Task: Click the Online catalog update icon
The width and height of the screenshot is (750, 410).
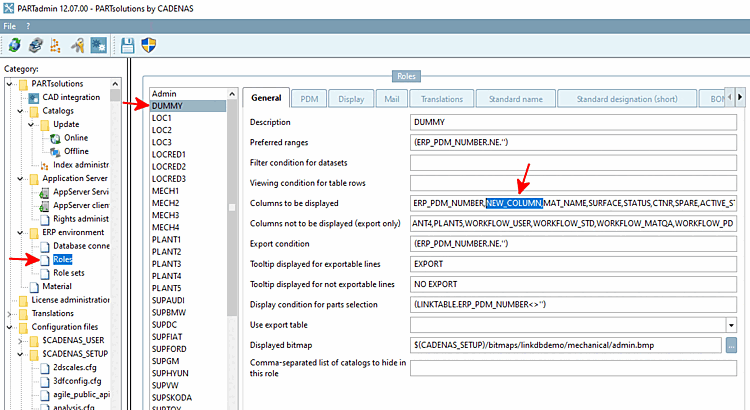Action: 55,138
